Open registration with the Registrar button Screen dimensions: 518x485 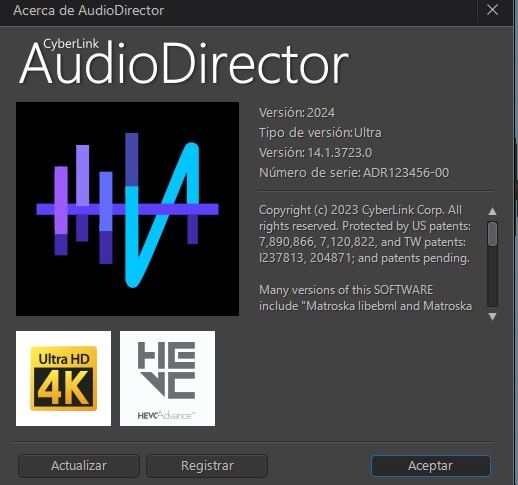click(x=207, y=465)
